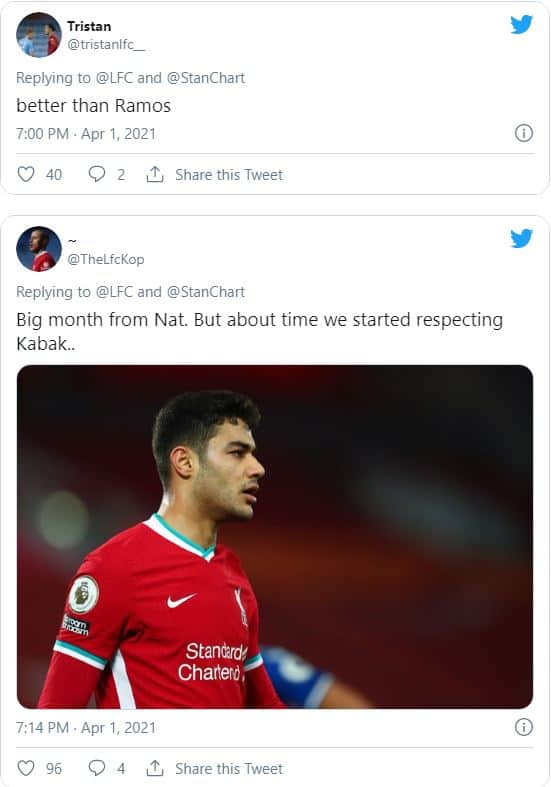Click 'Share this Tweet' on Tristan's tweet
The image size is (551, 787).
tap(229, 175)
